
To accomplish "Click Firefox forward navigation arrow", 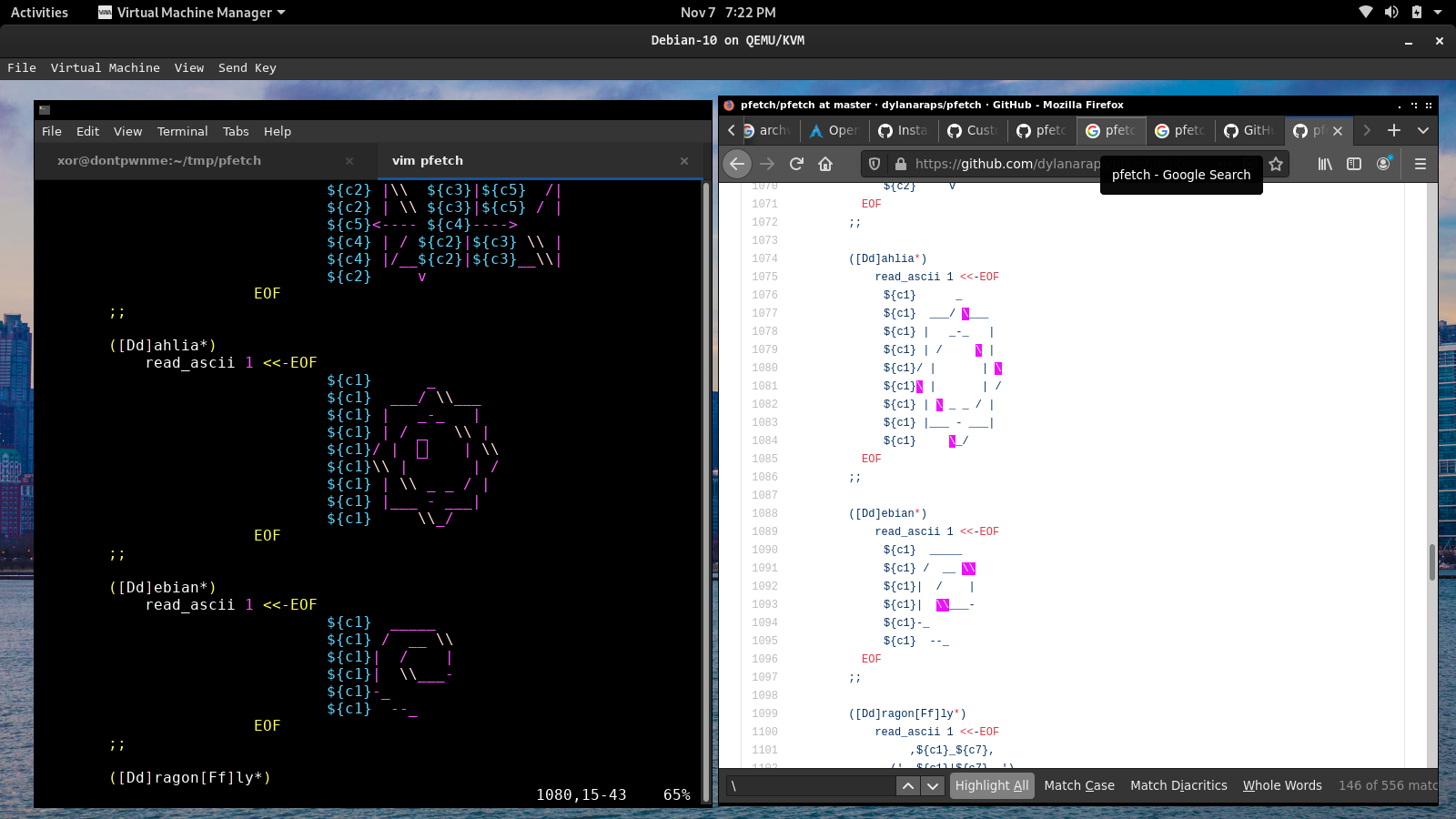I will pos(767,164).
